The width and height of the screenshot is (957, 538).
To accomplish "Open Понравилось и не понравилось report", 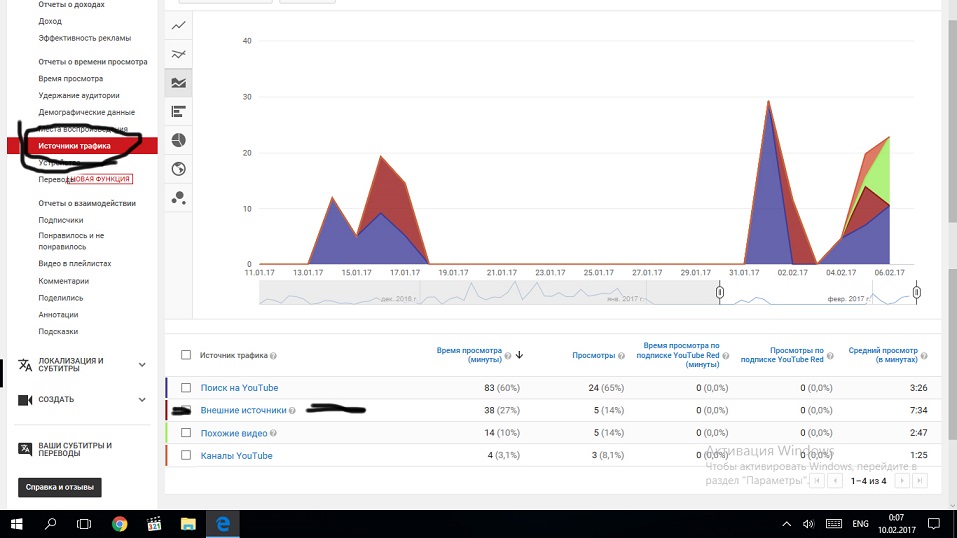I will point(71,241).
